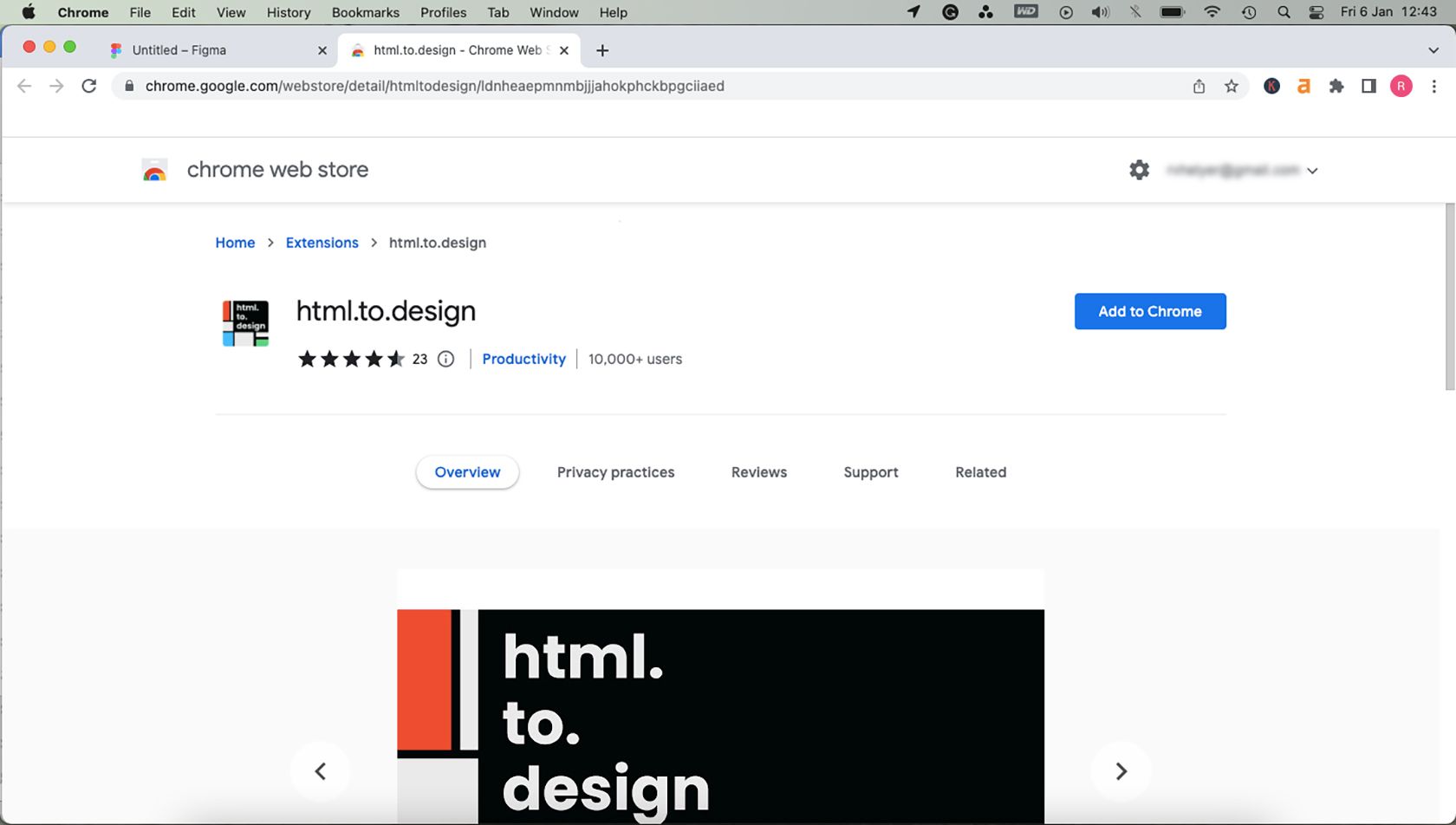Expand the signed-in account dropdown
1456x825 pixels.
(x=1314, y=170)
